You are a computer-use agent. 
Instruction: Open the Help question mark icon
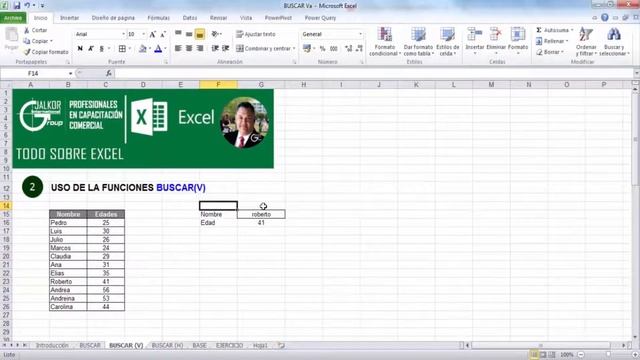point(604,18)
